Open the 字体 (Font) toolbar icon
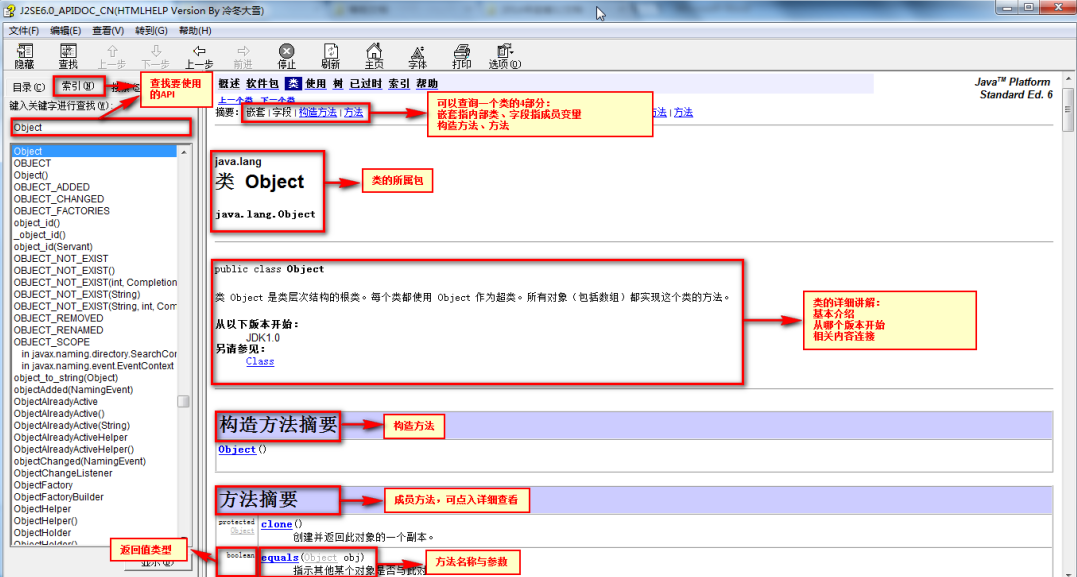This screenshot has width=1077, height=577. pyautogui.click(x=417, y=52)
